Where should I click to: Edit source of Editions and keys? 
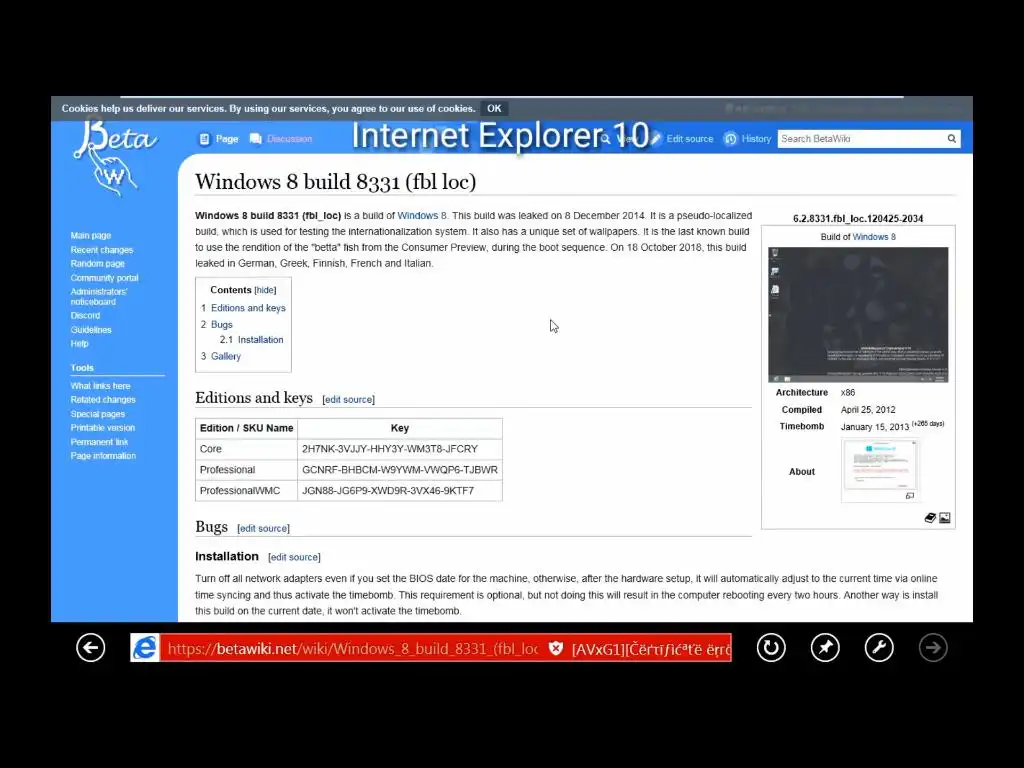(349, 400)
